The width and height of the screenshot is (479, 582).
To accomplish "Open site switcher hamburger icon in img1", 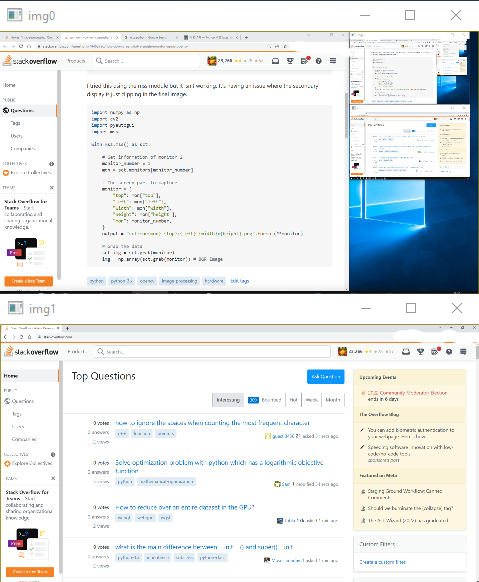I will pos(463,352).
